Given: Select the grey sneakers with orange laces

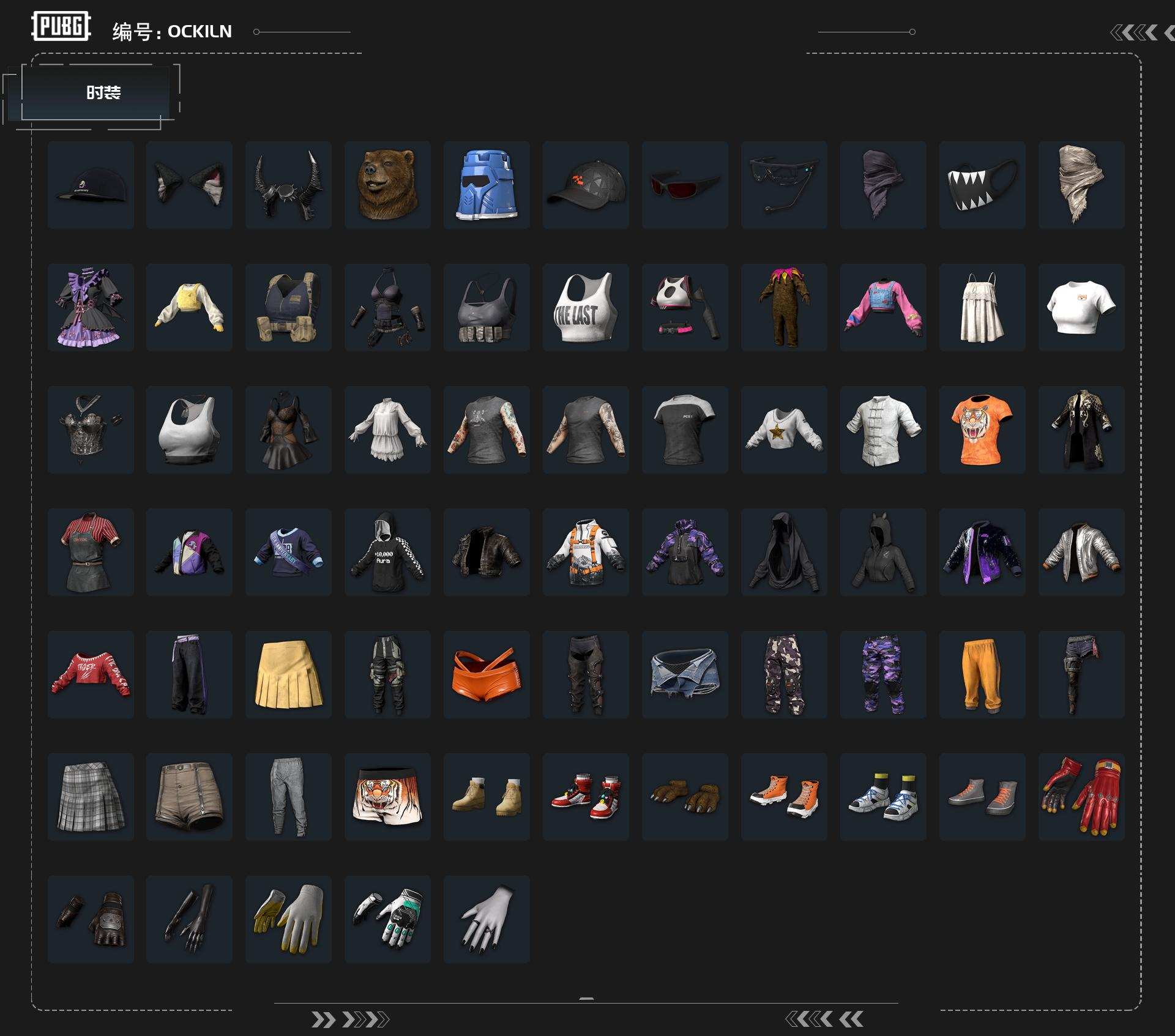Looking at the screenshot, I should click(982, 797).
